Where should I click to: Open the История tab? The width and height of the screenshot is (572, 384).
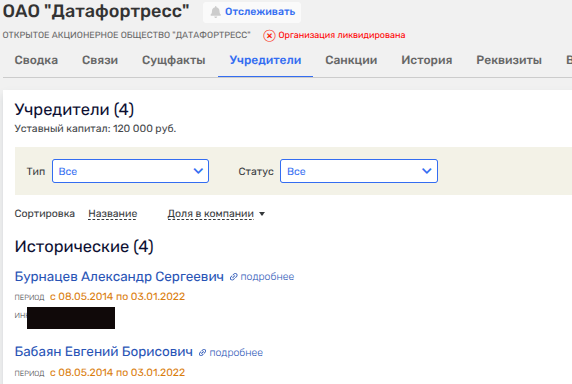pyautogui.click(x=427, y=60)
